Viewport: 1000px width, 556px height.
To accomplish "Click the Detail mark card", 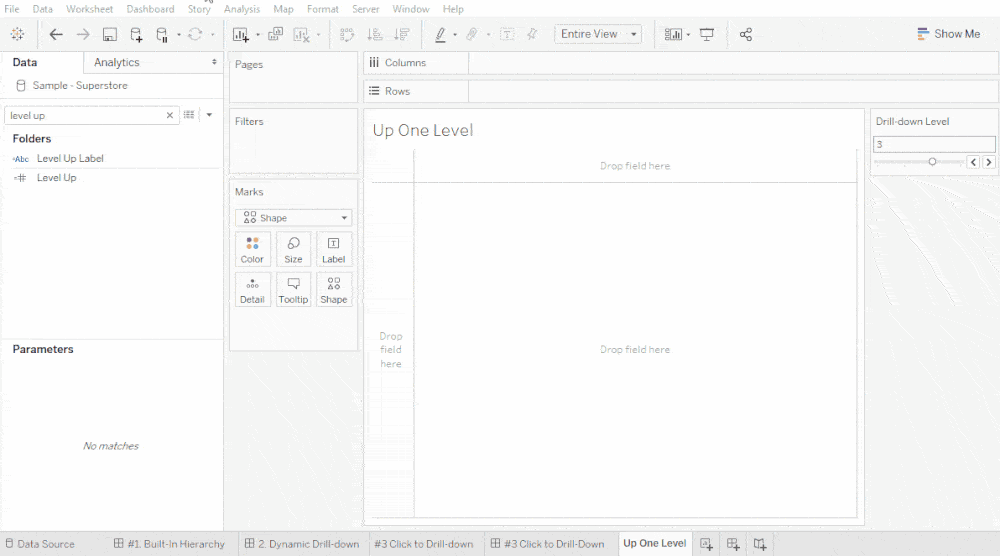I will click(x=253, y=289).
